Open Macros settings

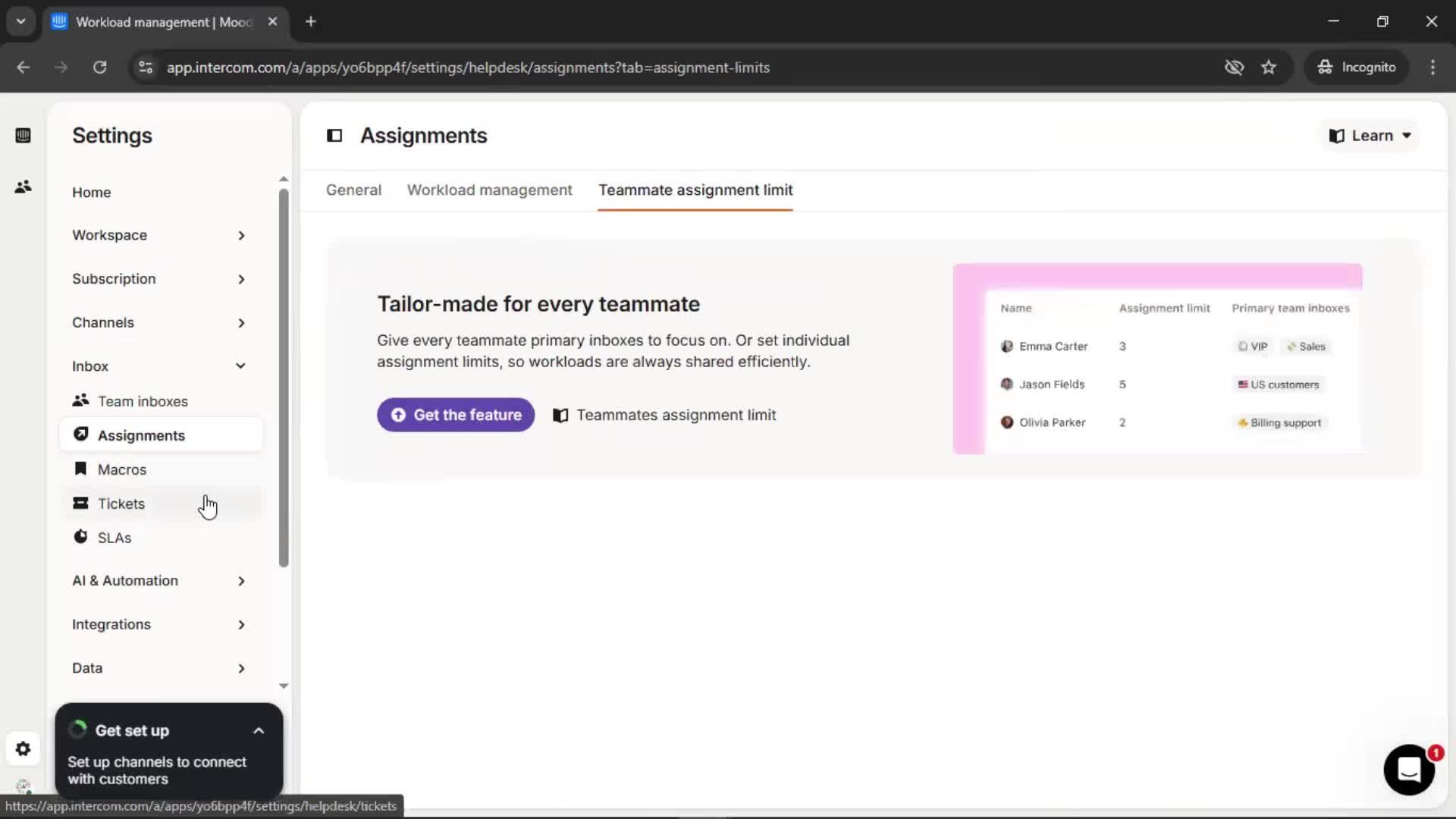pyautogui.click(x=161, y=469)
